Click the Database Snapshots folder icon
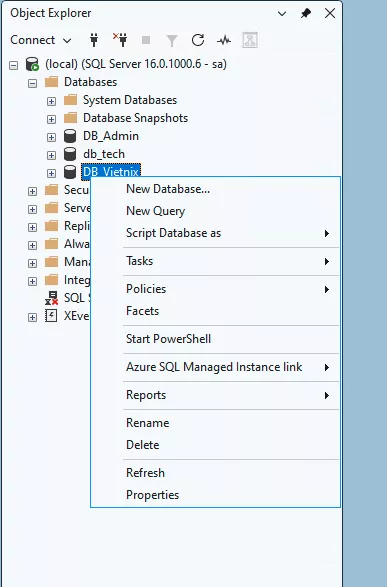Screen dimensions: 387x587 coord(70,118)
